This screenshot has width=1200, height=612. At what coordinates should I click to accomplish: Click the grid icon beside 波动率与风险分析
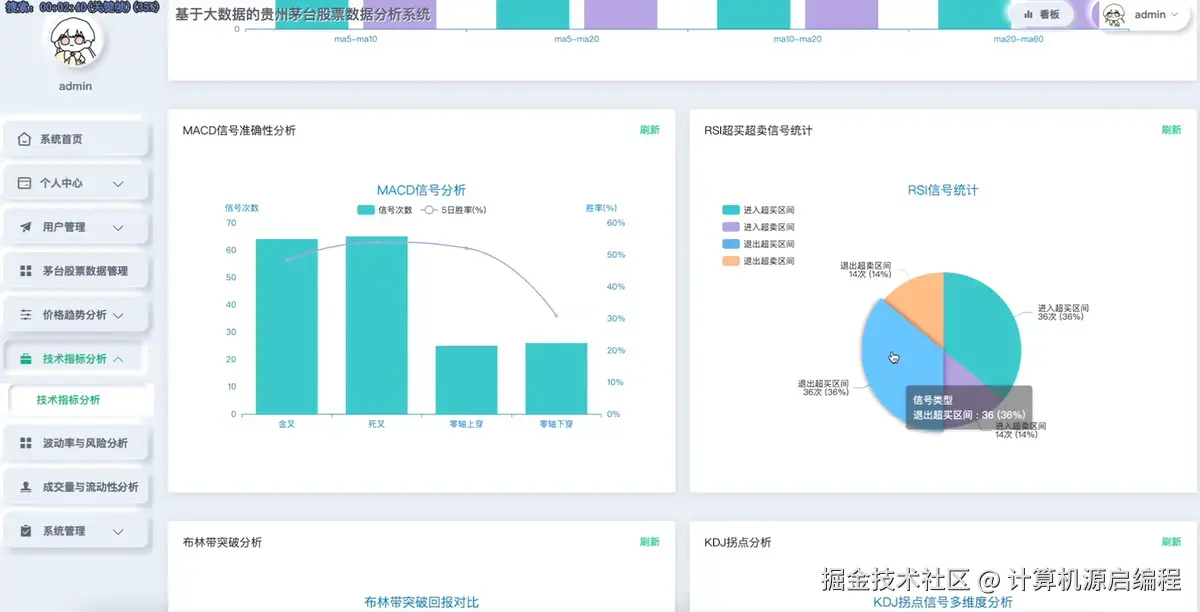25,443
